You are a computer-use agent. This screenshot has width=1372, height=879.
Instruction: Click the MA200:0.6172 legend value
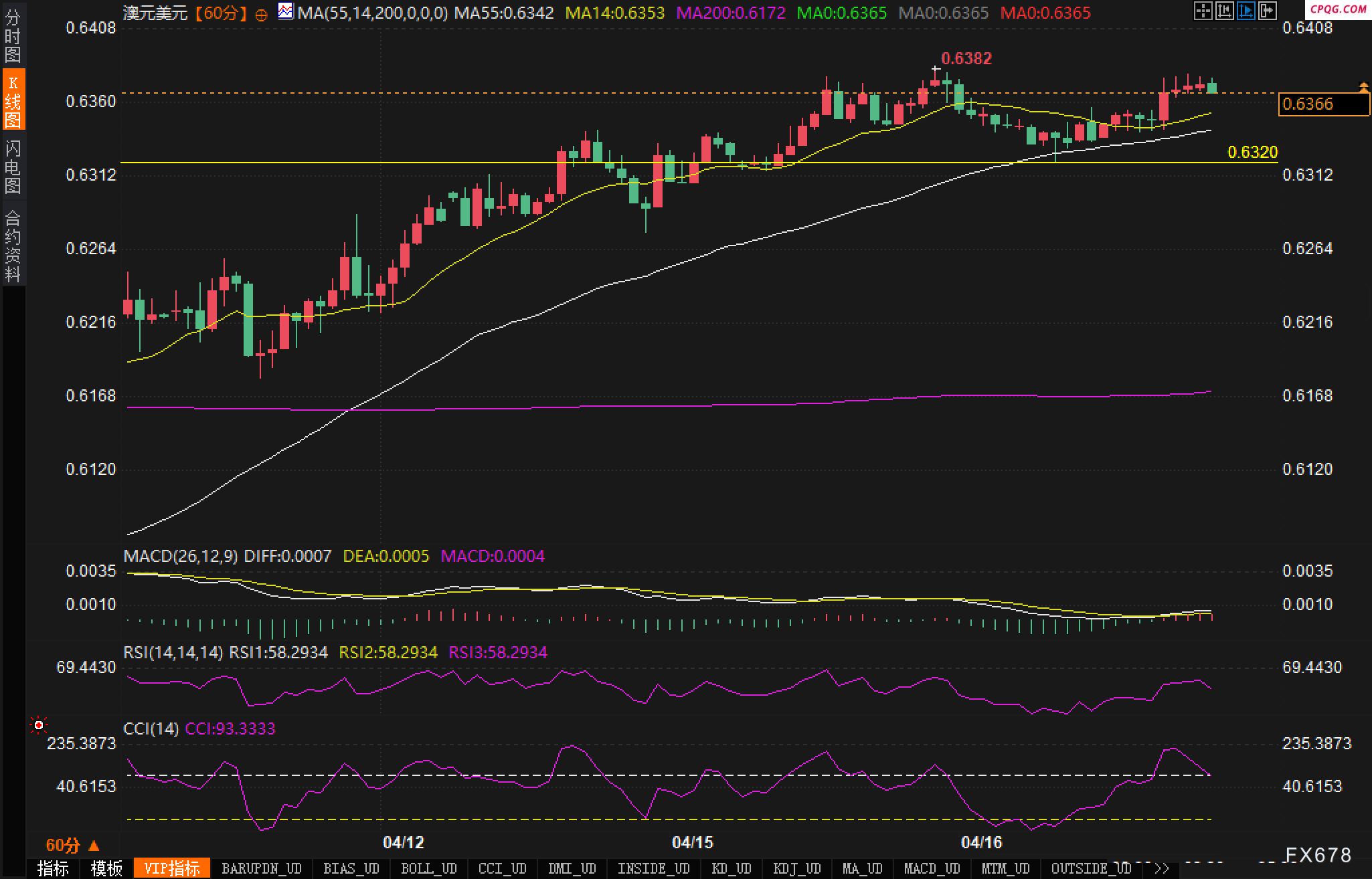pyautogui.click(x=731, y=13)
